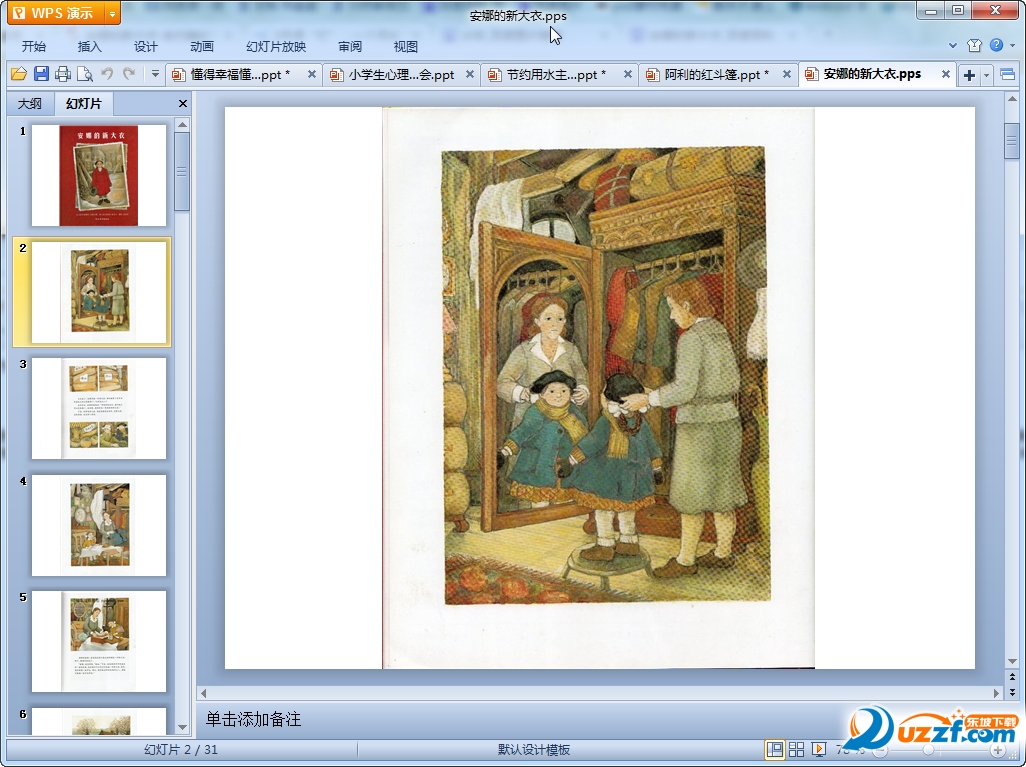Switch to the 阿利的红斗篷.ppt document tab
Viewport: 1026px width, 767px height.
716,75
